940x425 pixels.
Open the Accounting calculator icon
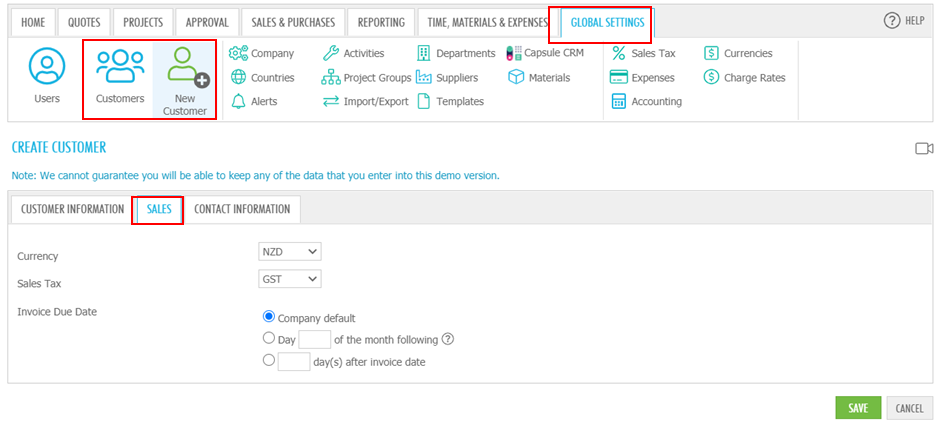[618, 101]
